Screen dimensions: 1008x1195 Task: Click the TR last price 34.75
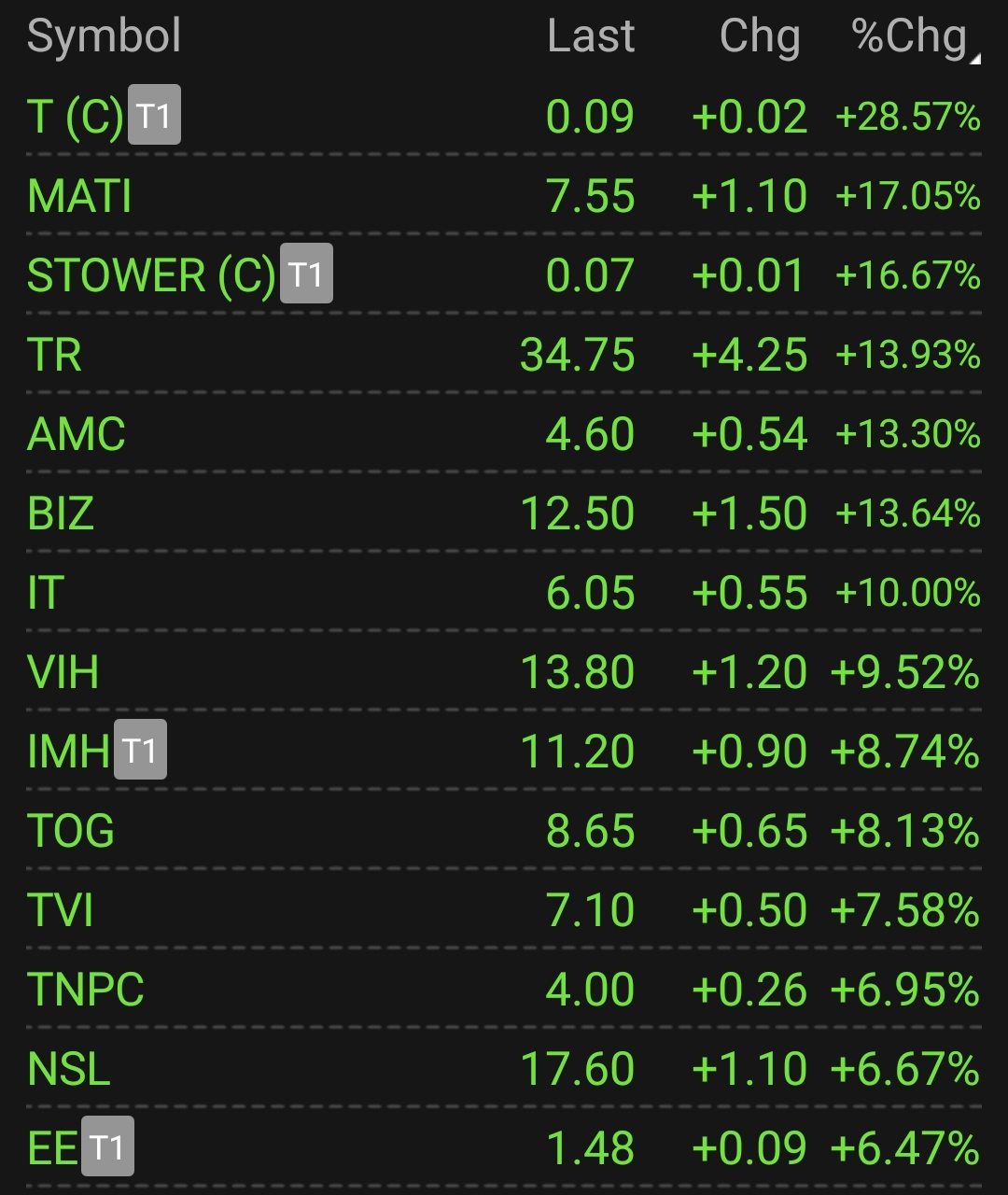(x=578, y=355)
